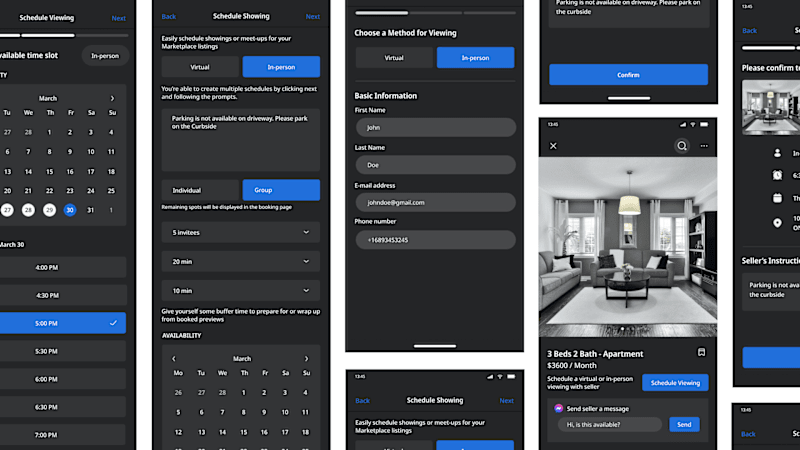This screenshot has width=800, height=450.
Task: Send message to seller with Send button
Action: click(x=684, y=424)
